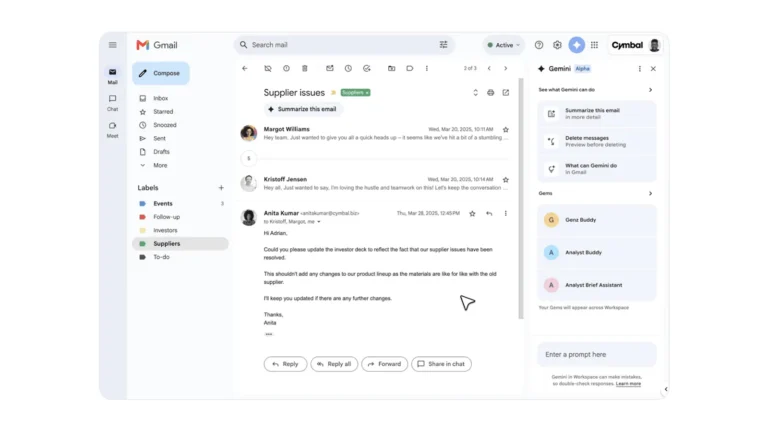Viewport: 768px width, 432px height.
Task: Expand the 5 collapsed messages
Action: (249, 158)
